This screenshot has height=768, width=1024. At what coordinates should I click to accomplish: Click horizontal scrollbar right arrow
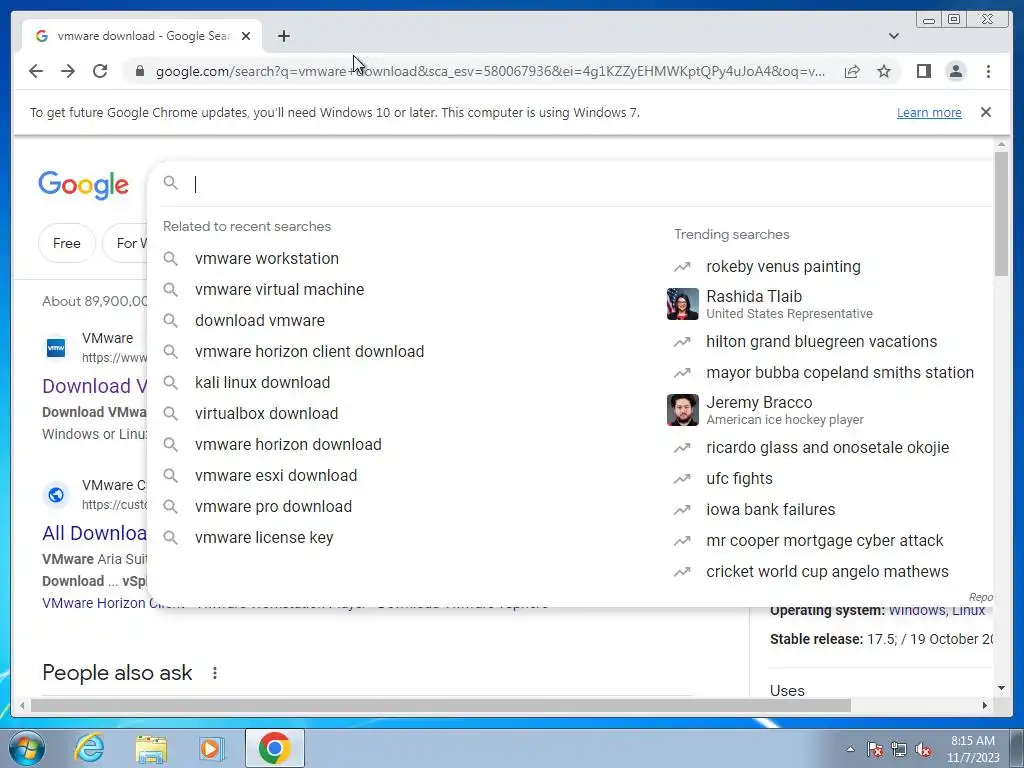(x=985, y=705)
